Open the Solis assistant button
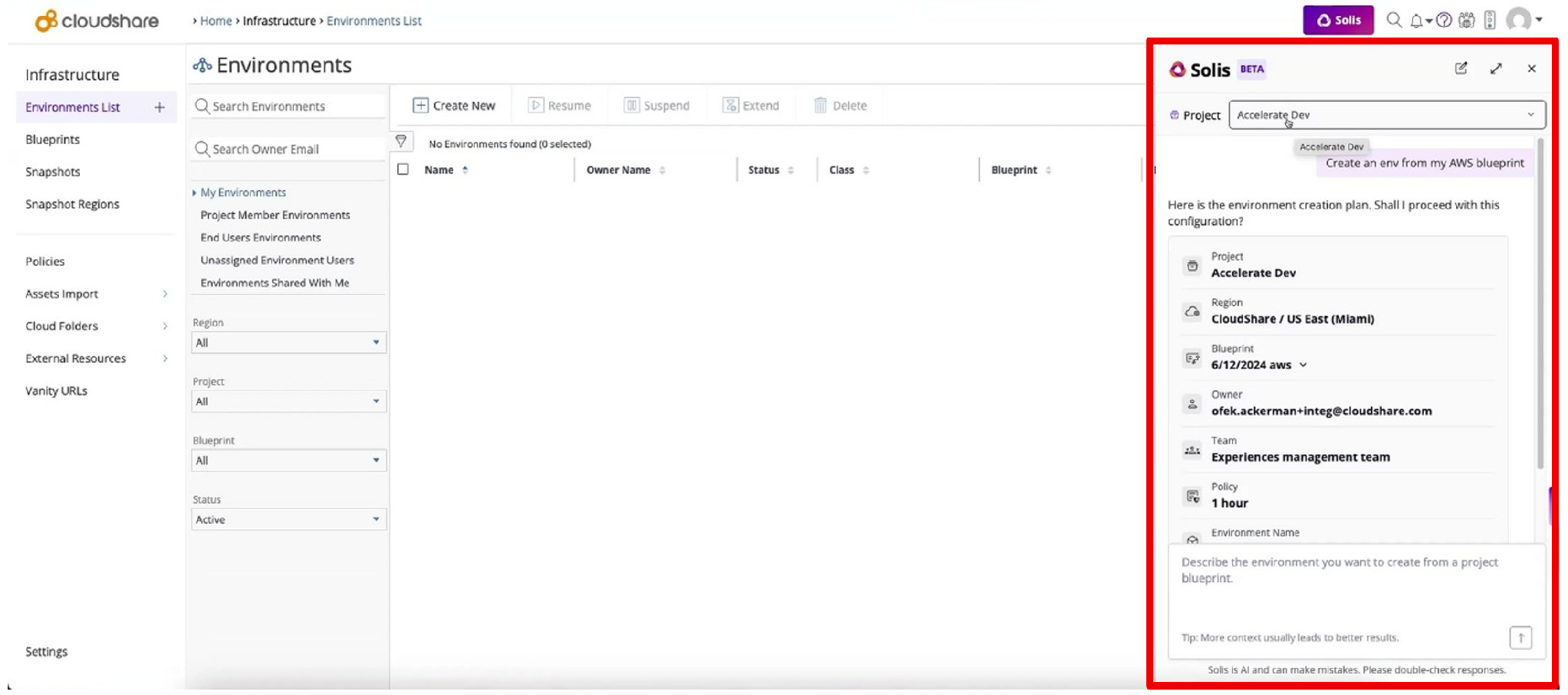1568x695 pixels. coord(1338,21)
